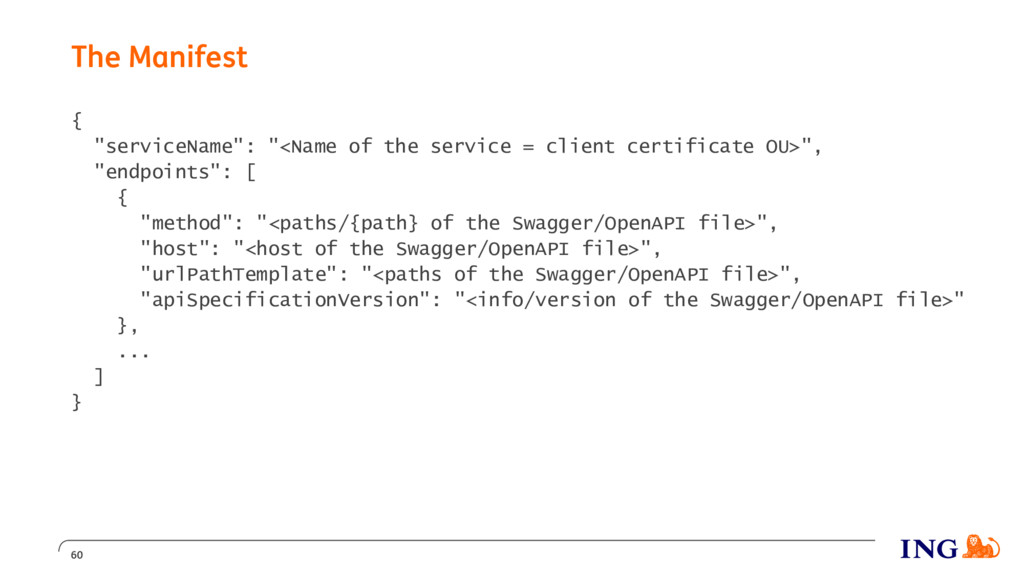The height and width of the screenshot is (576, 1024).
Task: Click "<paths/{path} of the Swagger/OpenAPI file>" value
Action: pyautogui.click(x=511, y=223)
